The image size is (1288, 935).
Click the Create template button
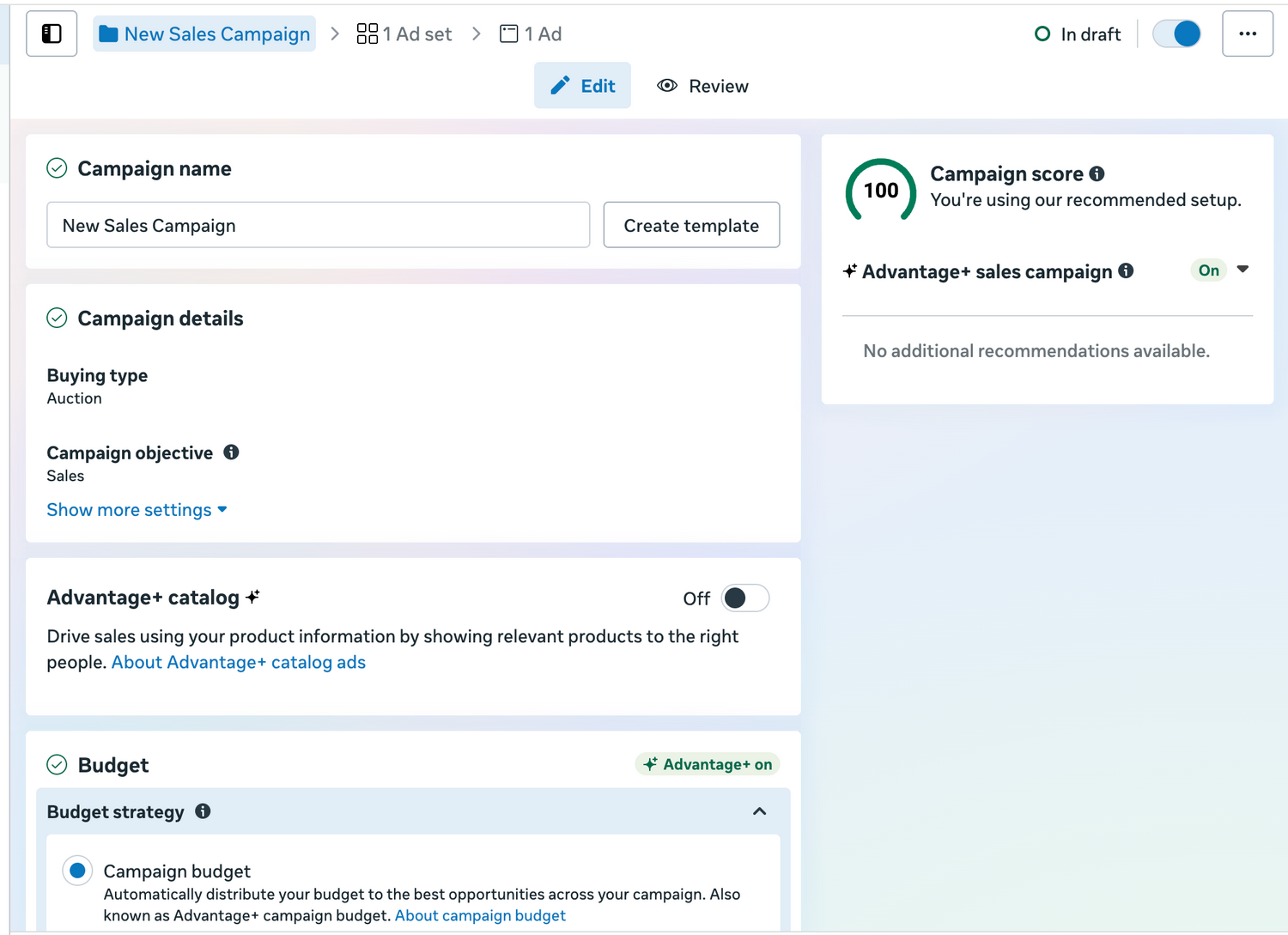[x=691, y=226]
